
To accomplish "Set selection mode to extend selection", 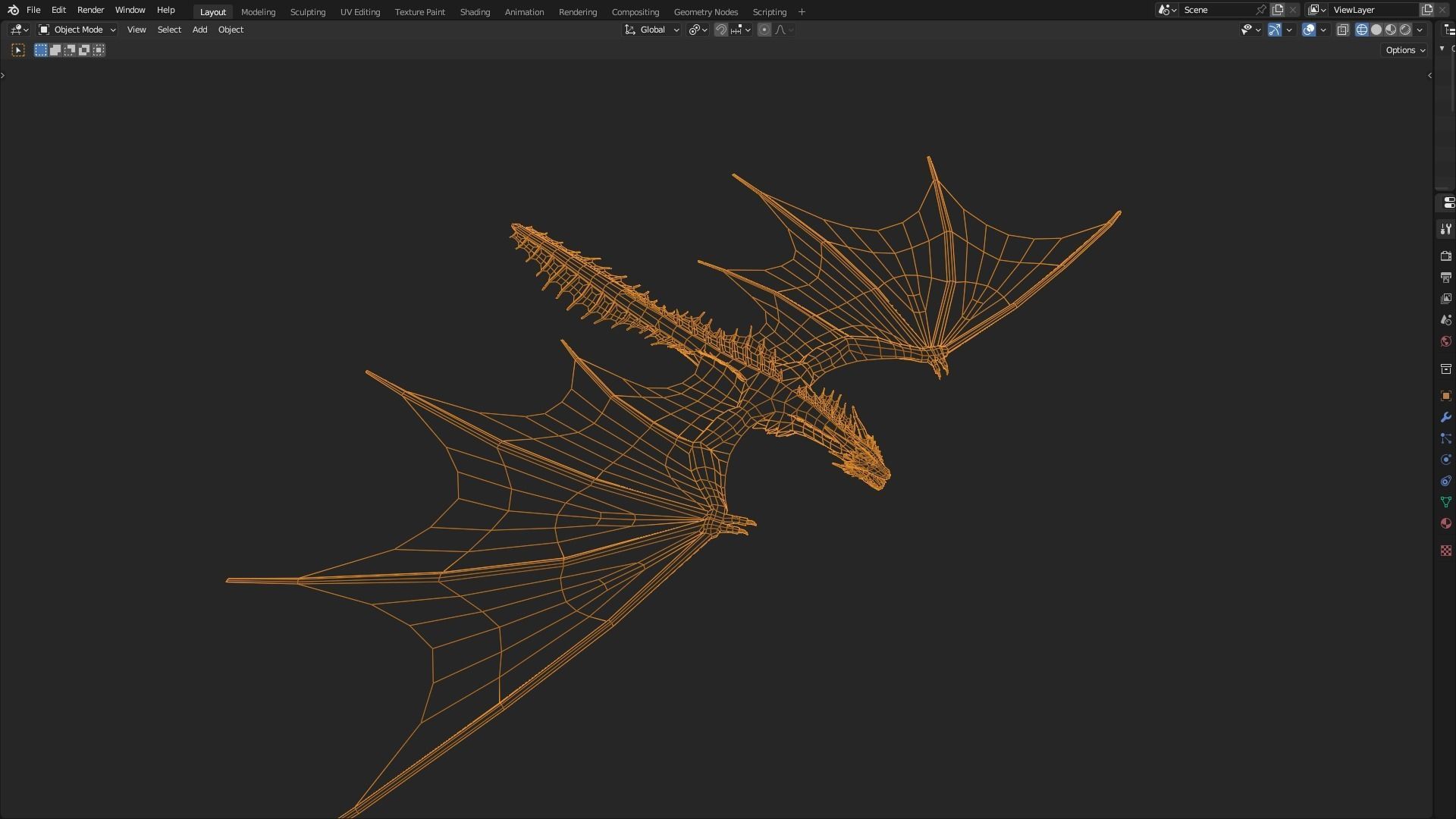I will click(x=55, y=50).
